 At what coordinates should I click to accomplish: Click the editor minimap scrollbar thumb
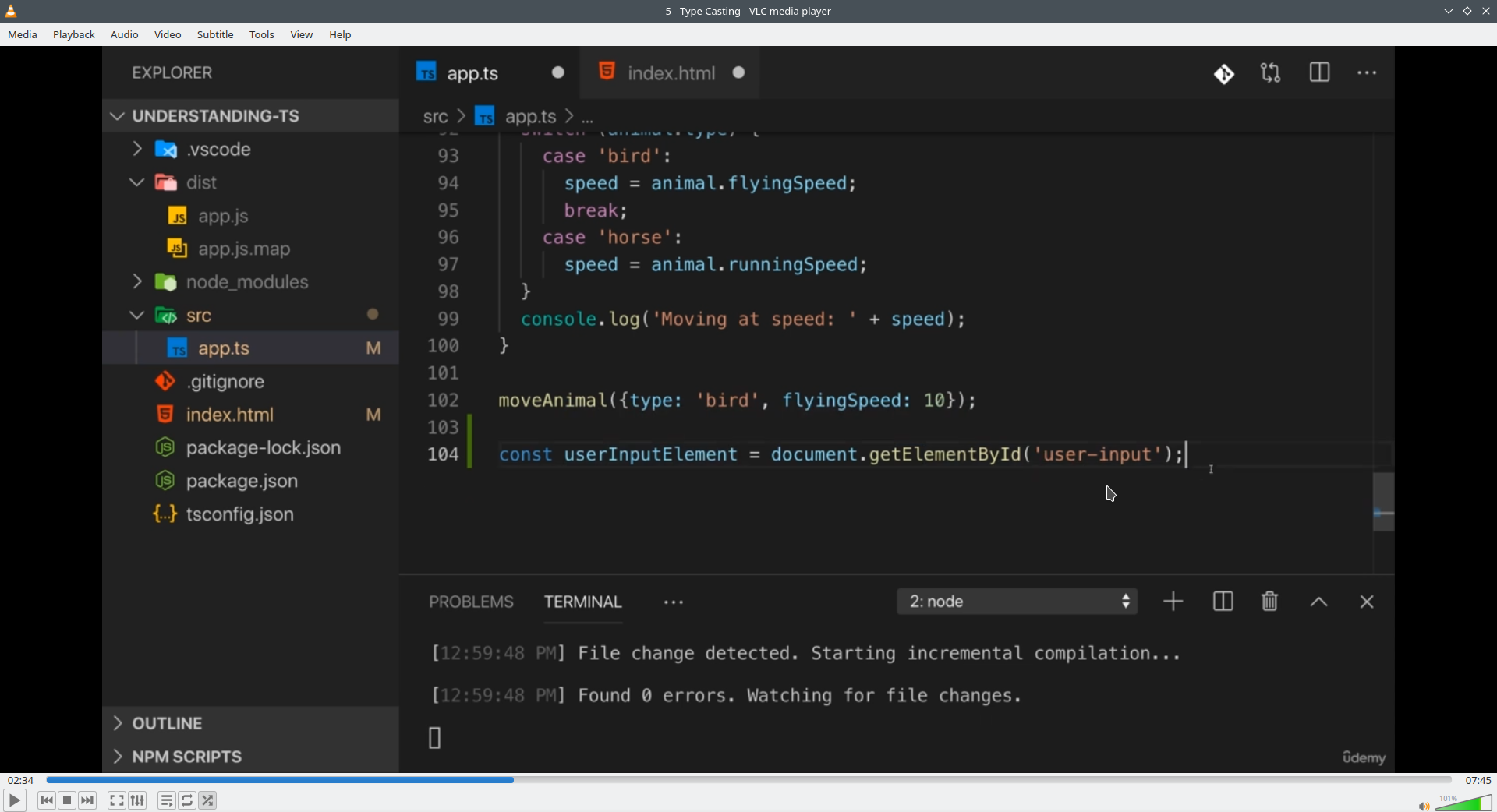1383,502
